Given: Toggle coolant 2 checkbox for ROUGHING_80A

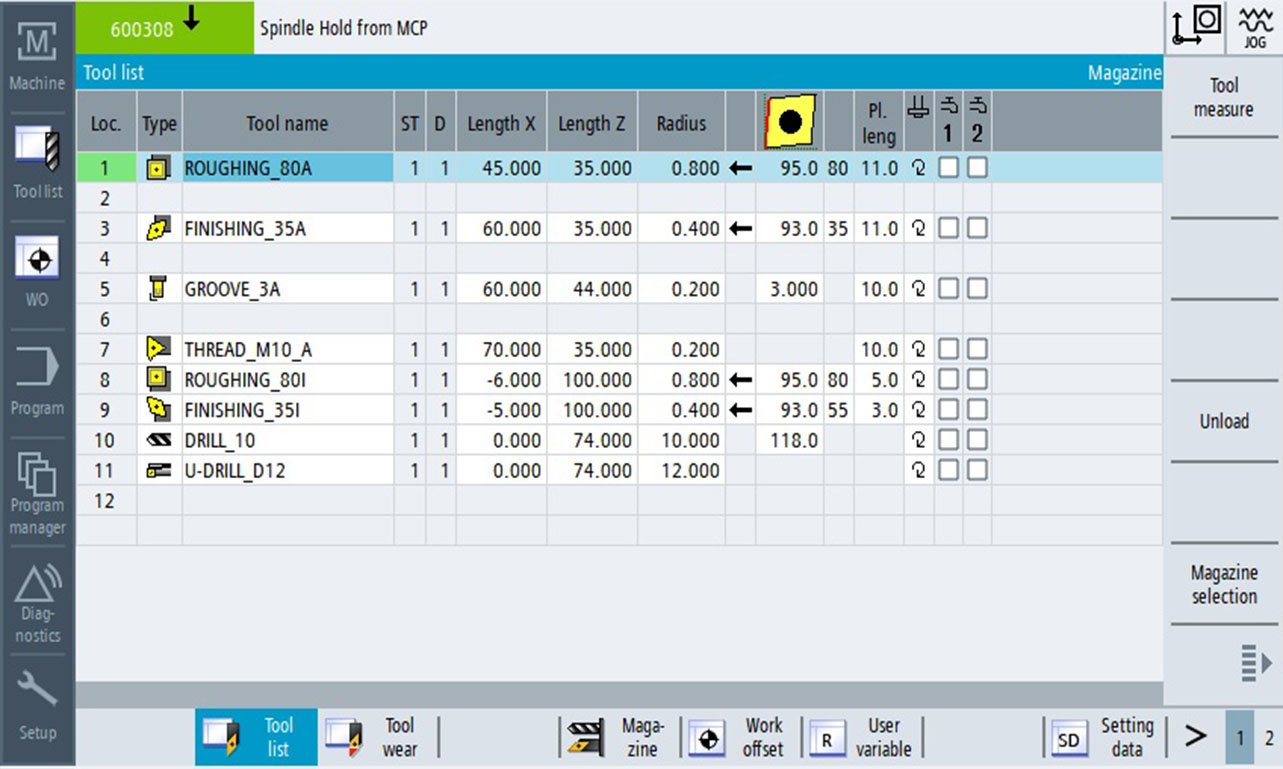Looking at the screenshot, I should (977, 169).
